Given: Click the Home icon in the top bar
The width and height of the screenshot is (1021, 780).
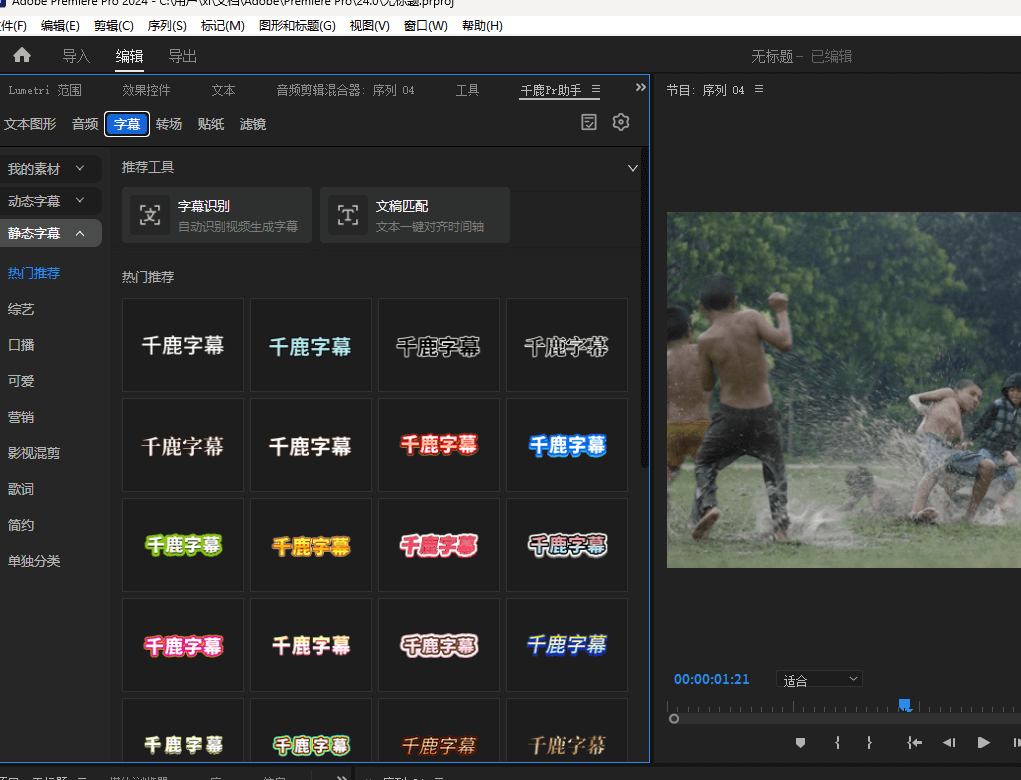Looking at the screenshot, I should pos(22,56).
